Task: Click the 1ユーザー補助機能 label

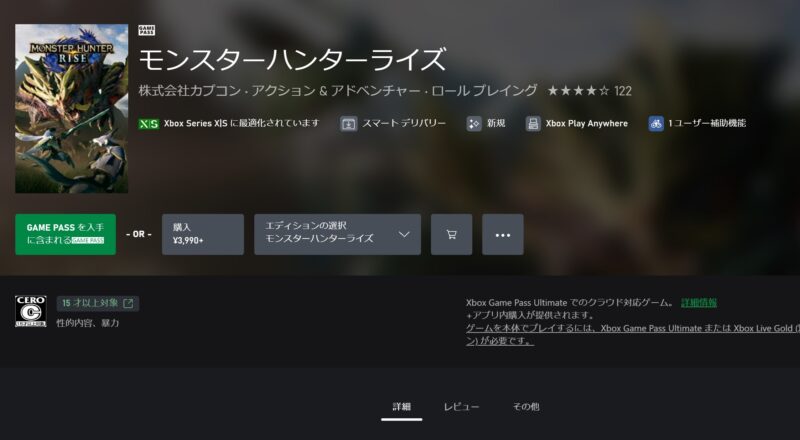Action: tap(707, 124)
